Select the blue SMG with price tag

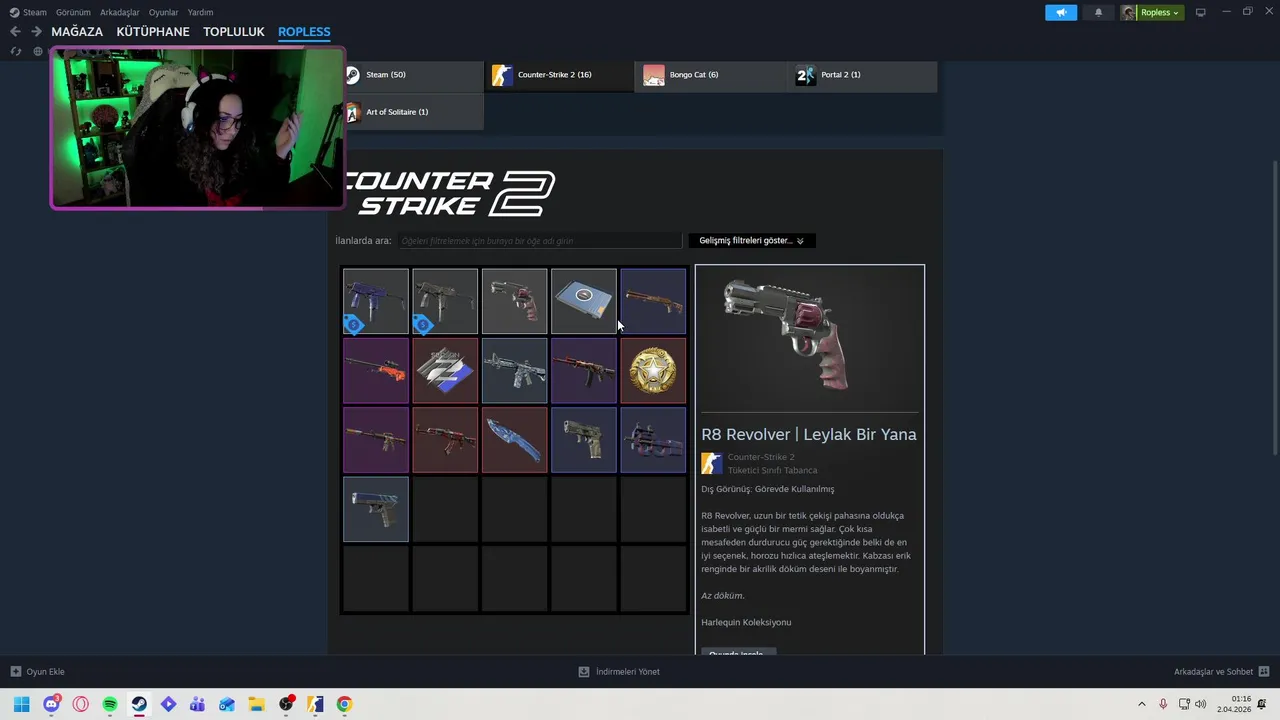376,301
